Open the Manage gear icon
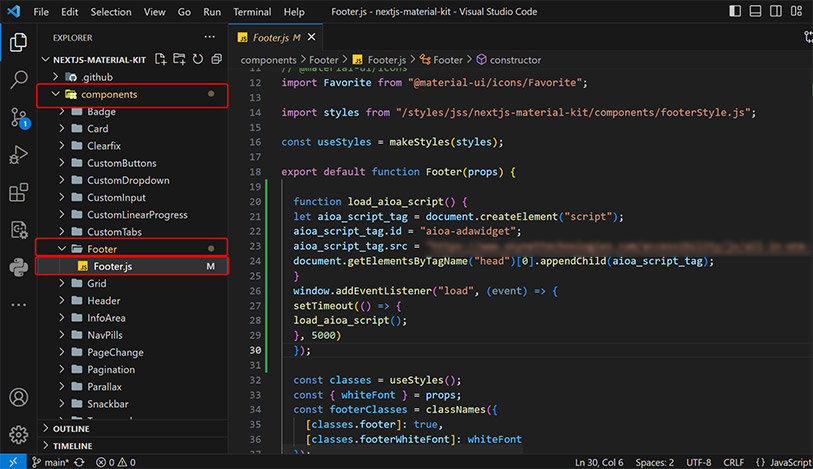This screenshot has width=813, height=469. pyautogui.click(x=19, y=434)
